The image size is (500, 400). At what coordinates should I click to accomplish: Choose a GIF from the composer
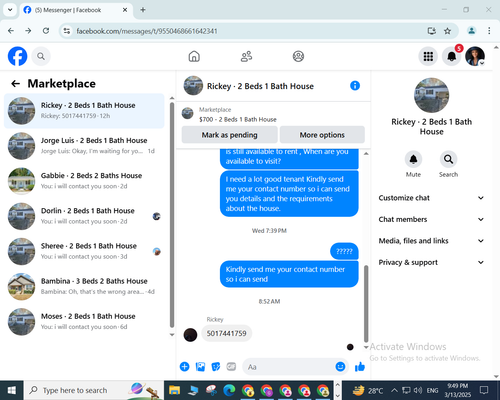click(231, 367)
